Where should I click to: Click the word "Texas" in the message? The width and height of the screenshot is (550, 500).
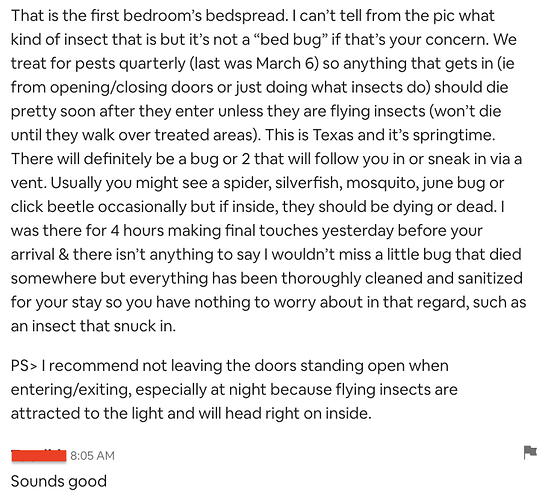[333, 135]
